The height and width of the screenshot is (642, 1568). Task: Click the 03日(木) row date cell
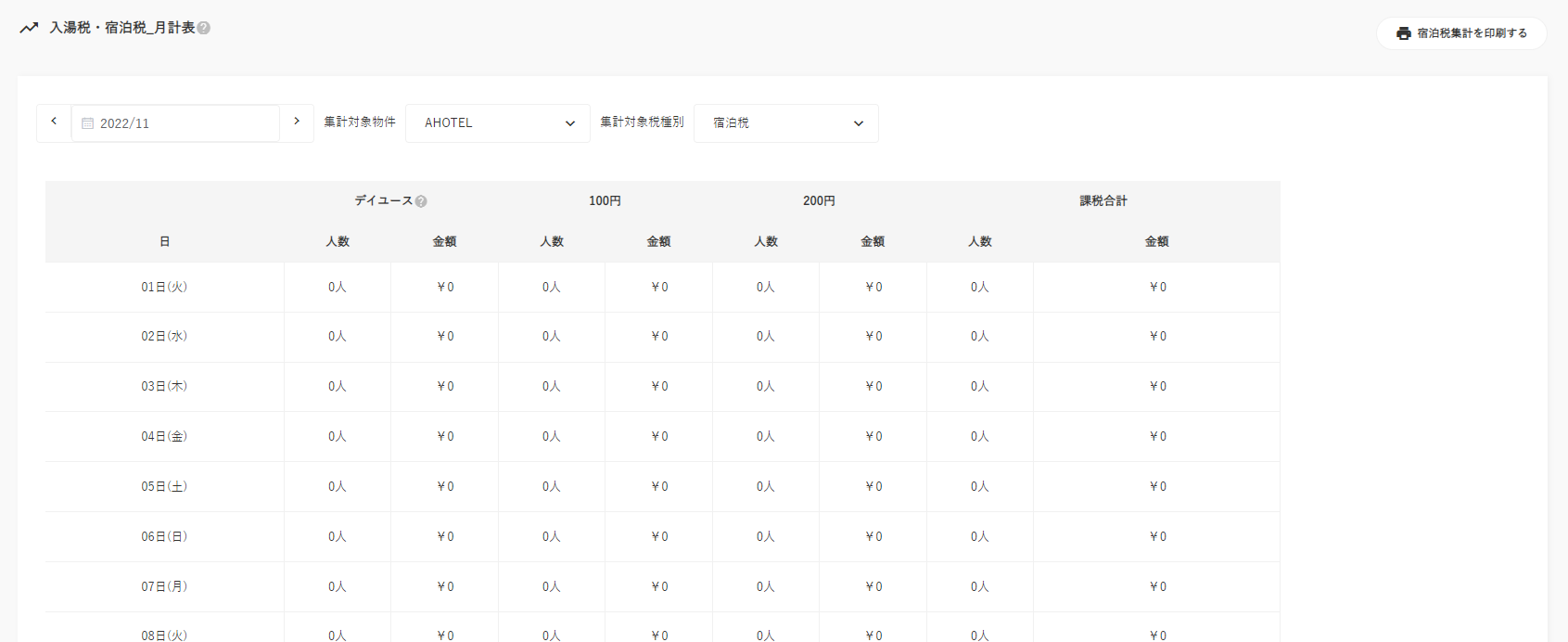(x=164, y=387)
